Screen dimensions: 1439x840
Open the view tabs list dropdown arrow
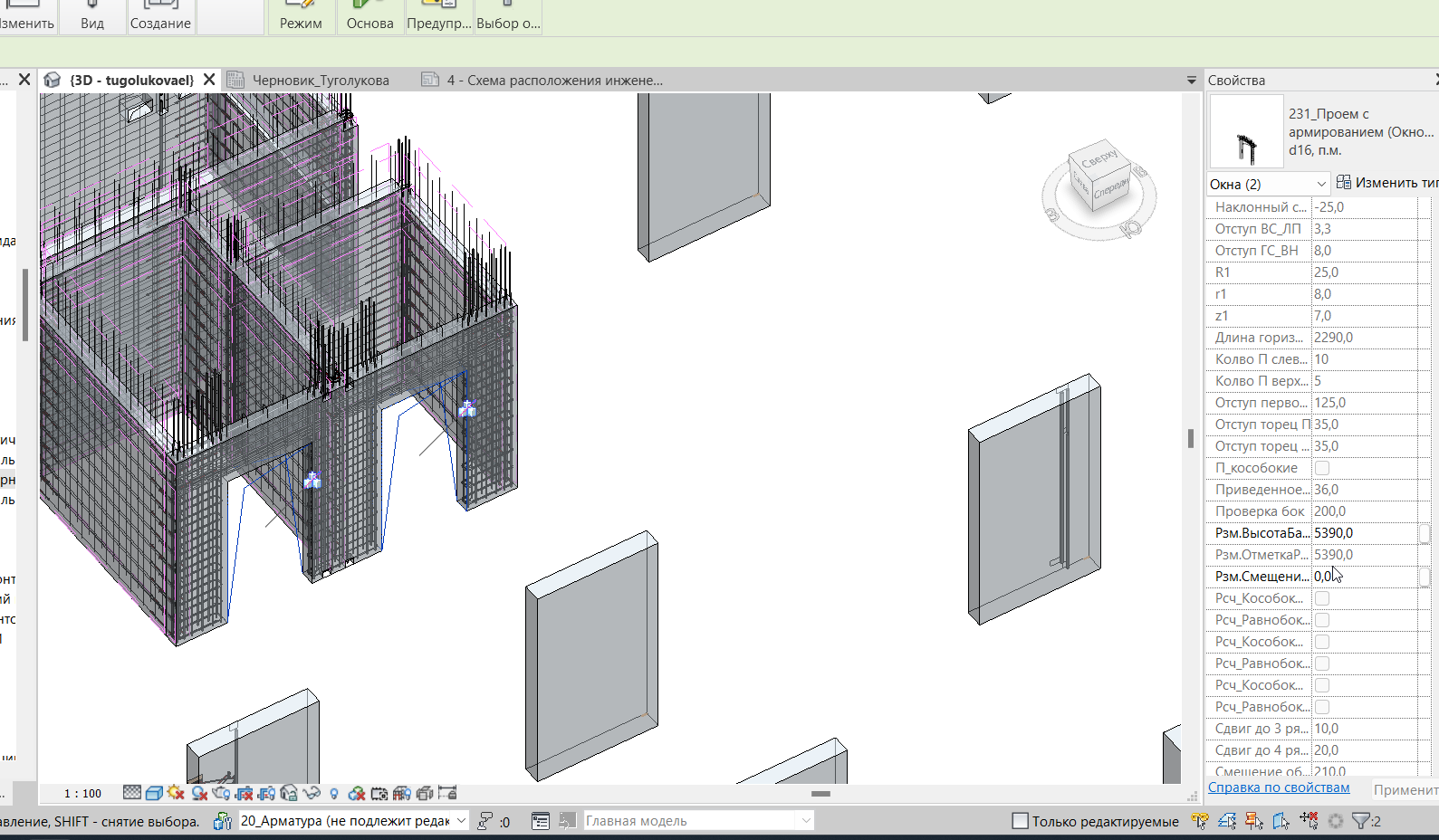tap(1192, 81)
